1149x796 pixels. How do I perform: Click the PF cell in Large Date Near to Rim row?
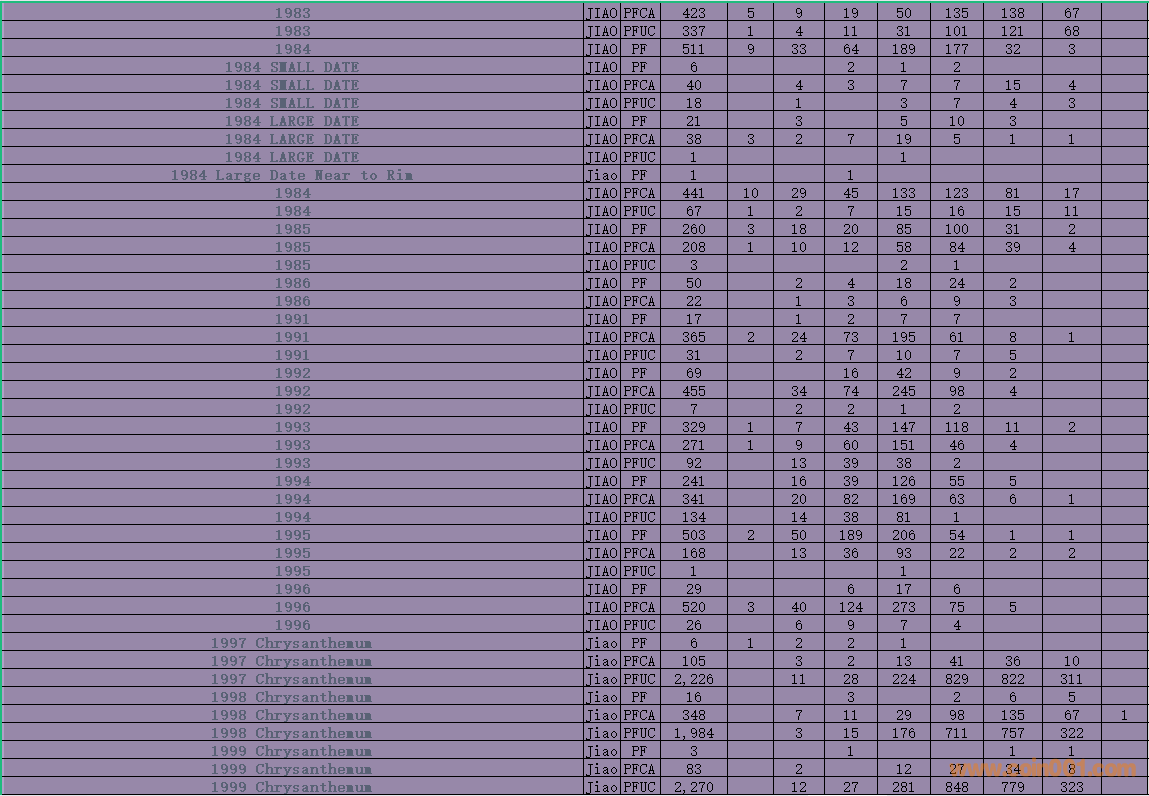640,175
